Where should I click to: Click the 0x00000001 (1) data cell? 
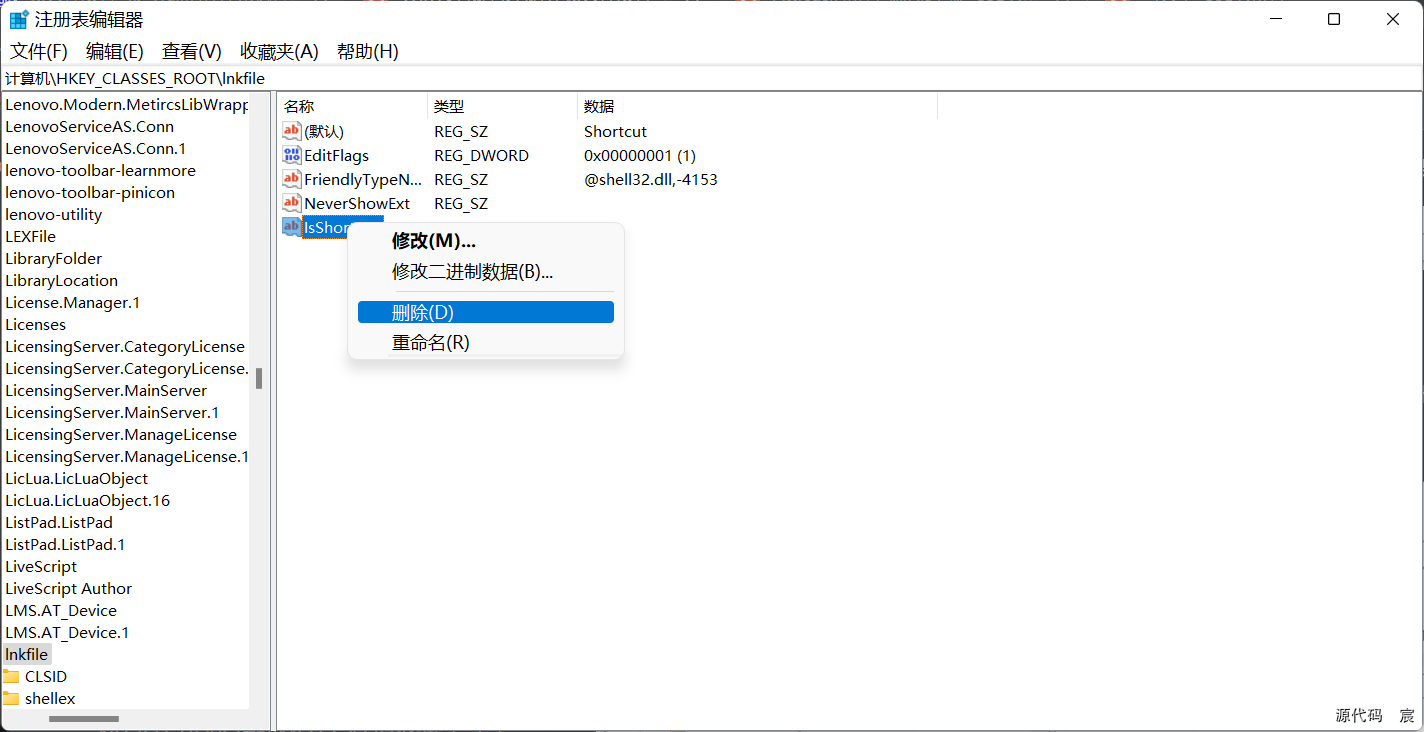coord(640,155)
